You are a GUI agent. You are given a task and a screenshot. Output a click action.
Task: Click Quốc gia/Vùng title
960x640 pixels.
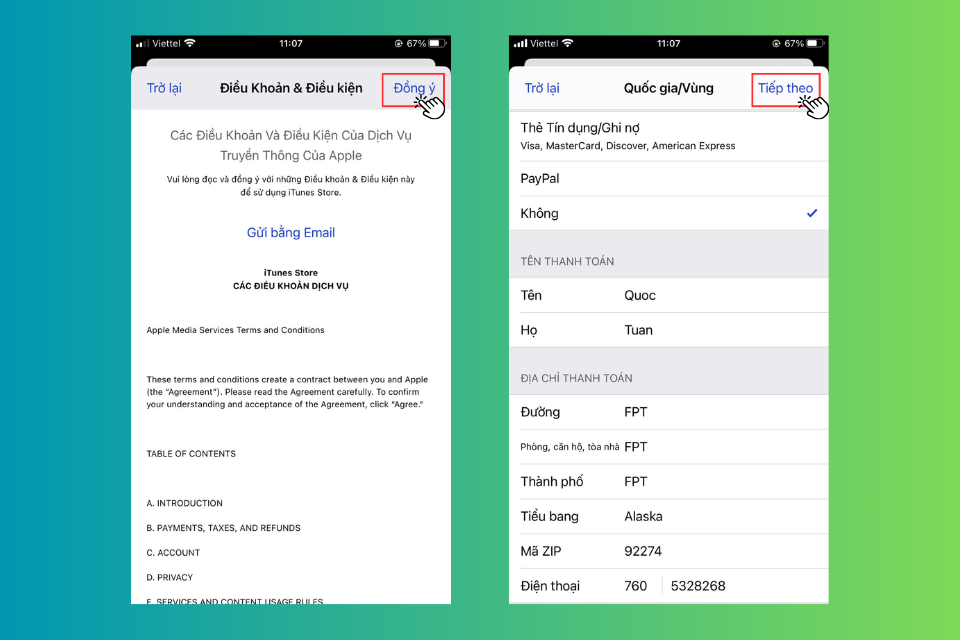pyautogui.click(x=669, y=88)
